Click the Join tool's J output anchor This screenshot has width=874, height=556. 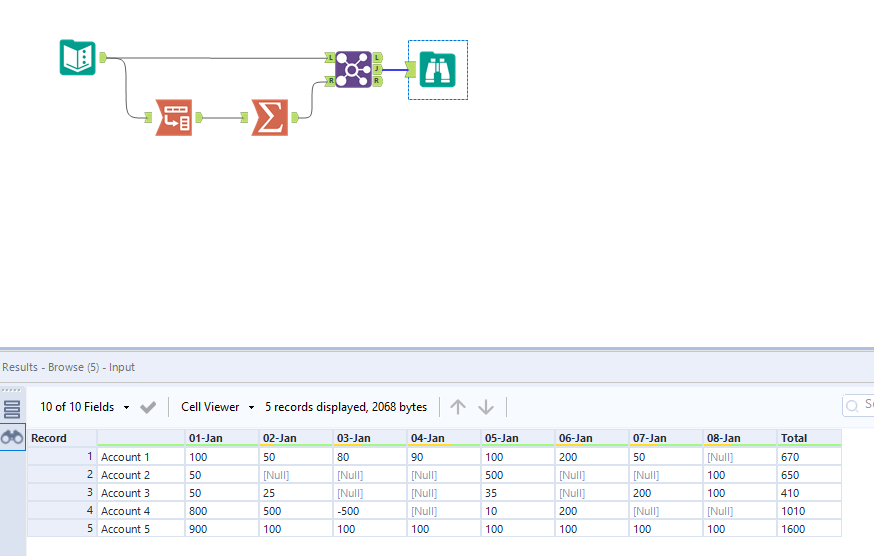[377, 69]
